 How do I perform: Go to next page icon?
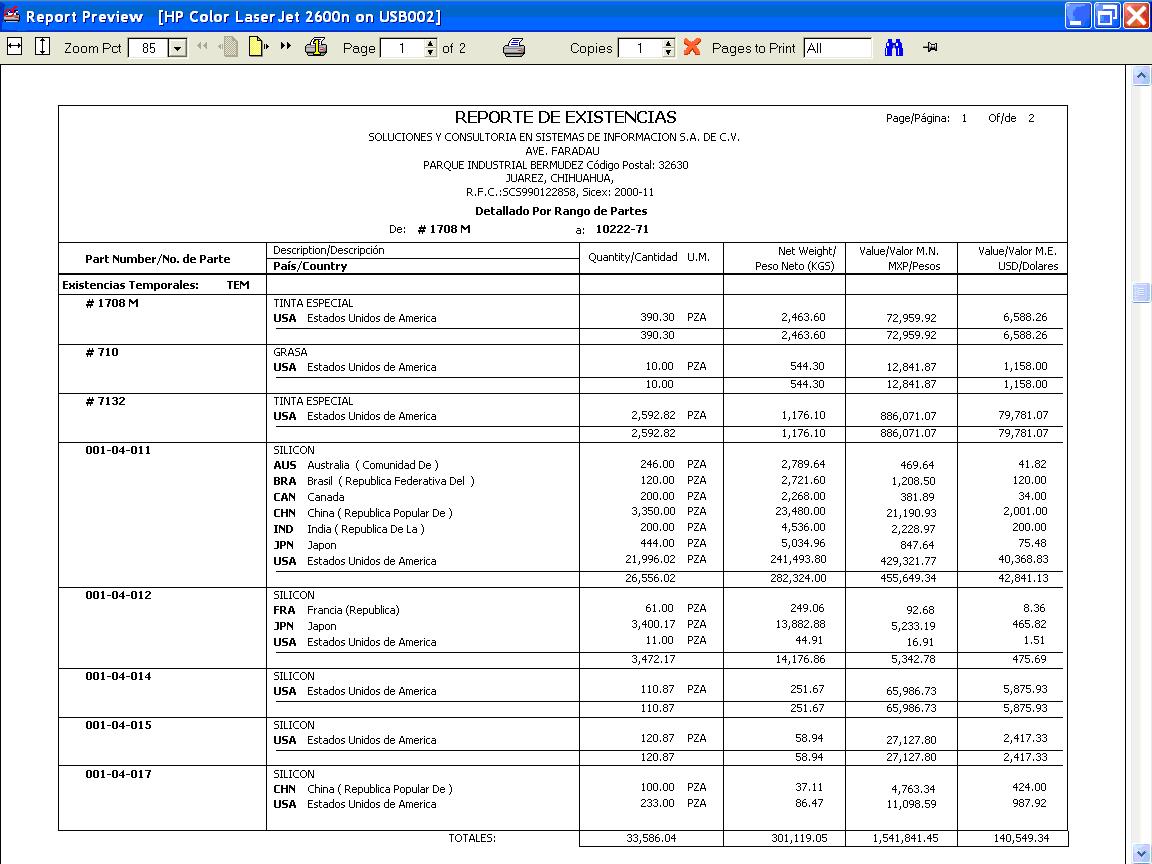coord(257,48)
